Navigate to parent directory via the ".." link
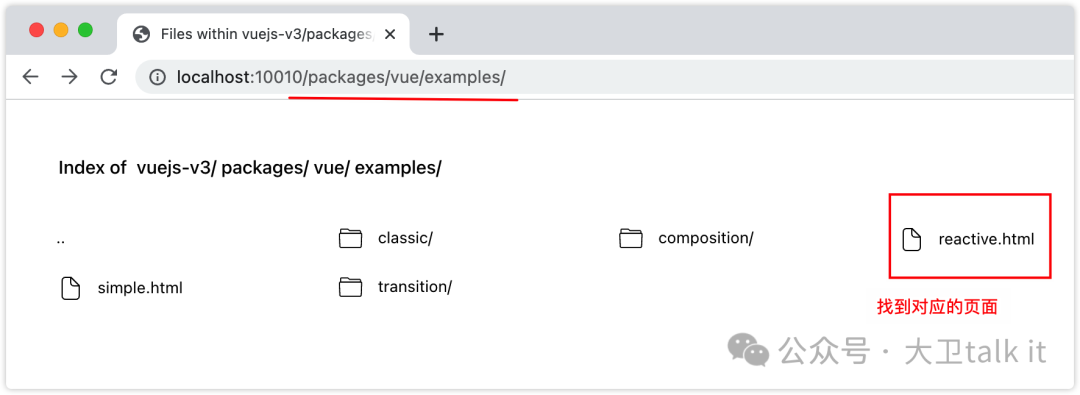 (61, 241)
